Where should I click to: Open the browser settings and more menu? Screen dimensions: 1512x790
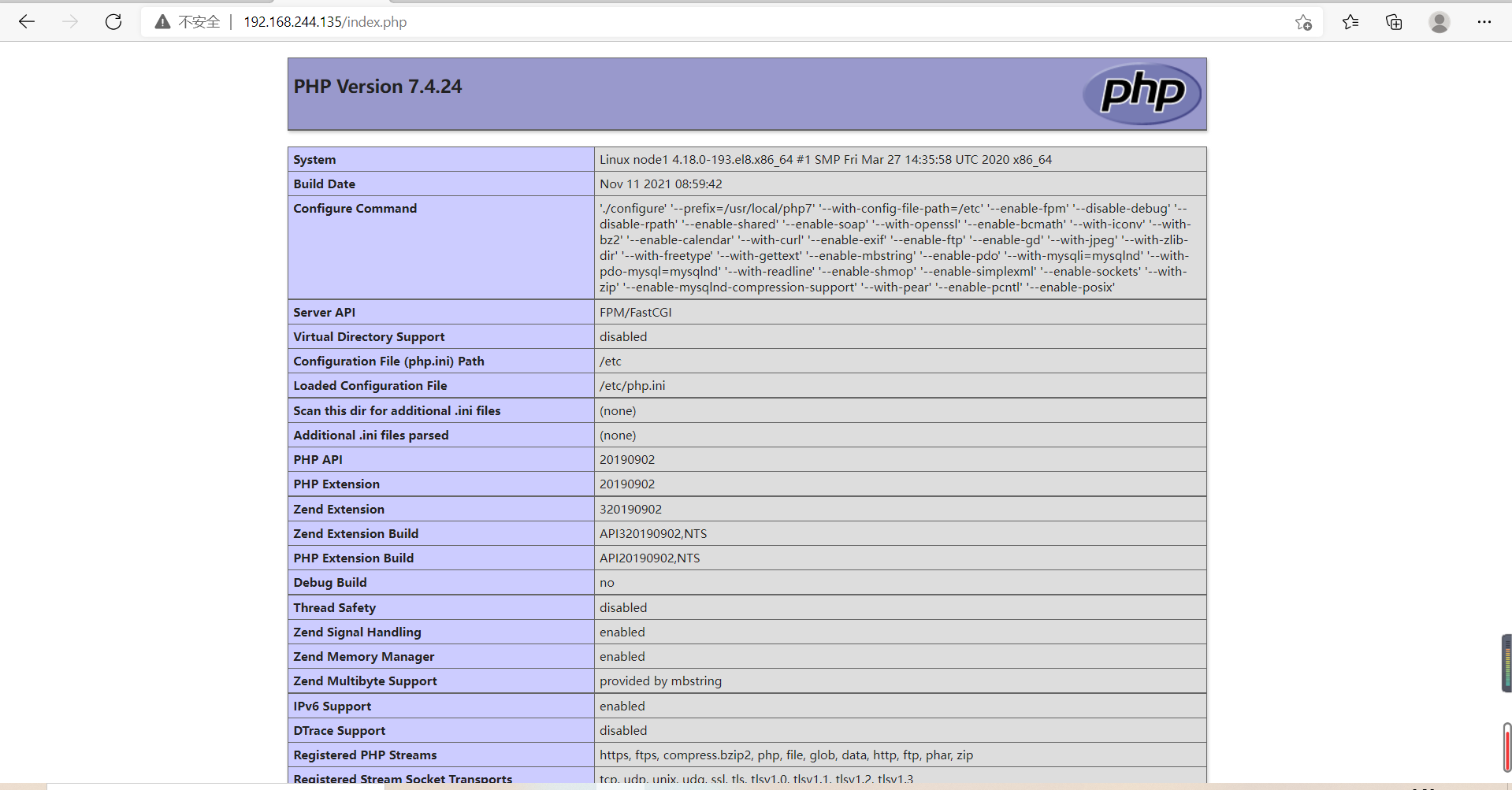1484,22
